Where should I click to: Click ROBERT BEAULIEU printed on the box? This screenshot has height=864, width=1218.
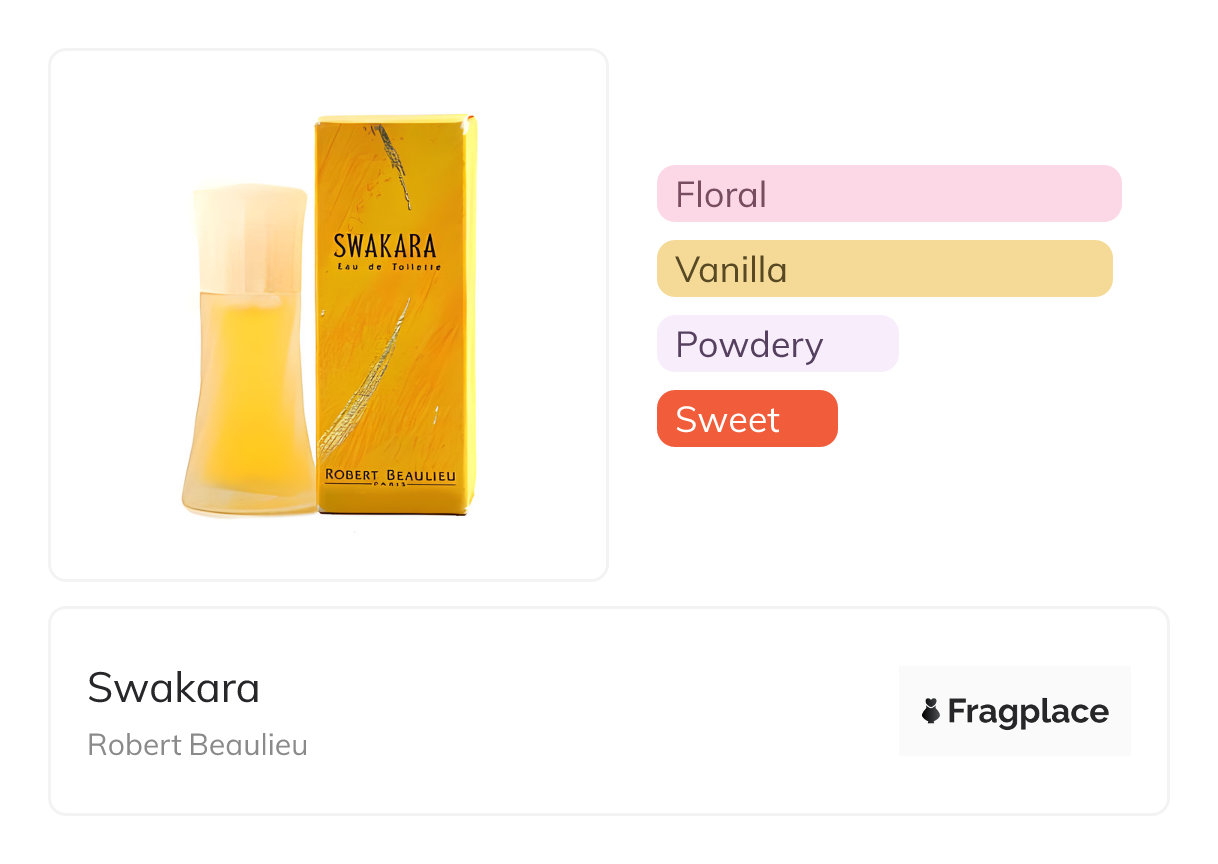pyautogui.click(x=390, y=475)
